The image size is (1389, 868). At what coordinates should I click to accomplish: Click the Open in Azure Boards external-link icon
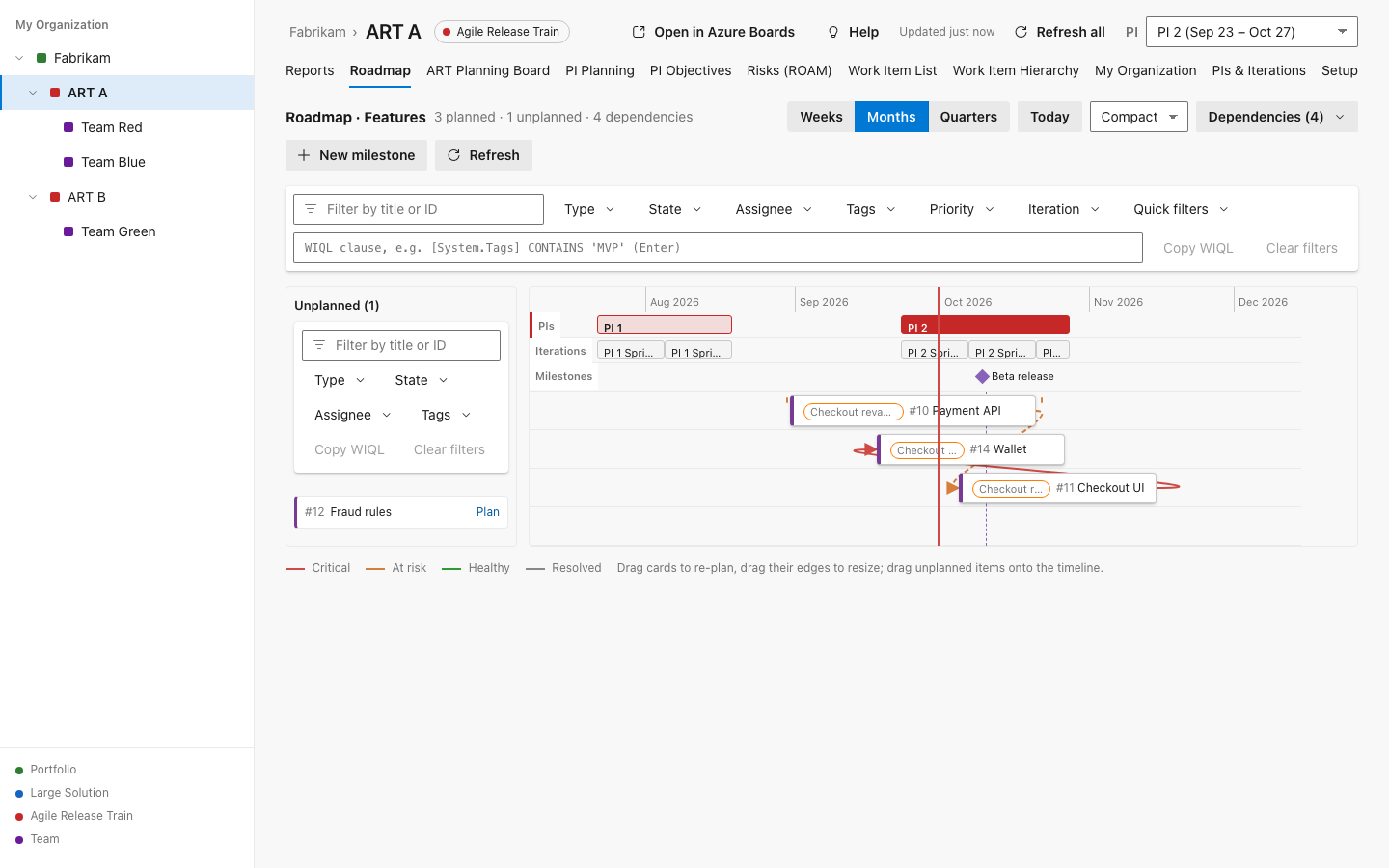tap(639, 32)
